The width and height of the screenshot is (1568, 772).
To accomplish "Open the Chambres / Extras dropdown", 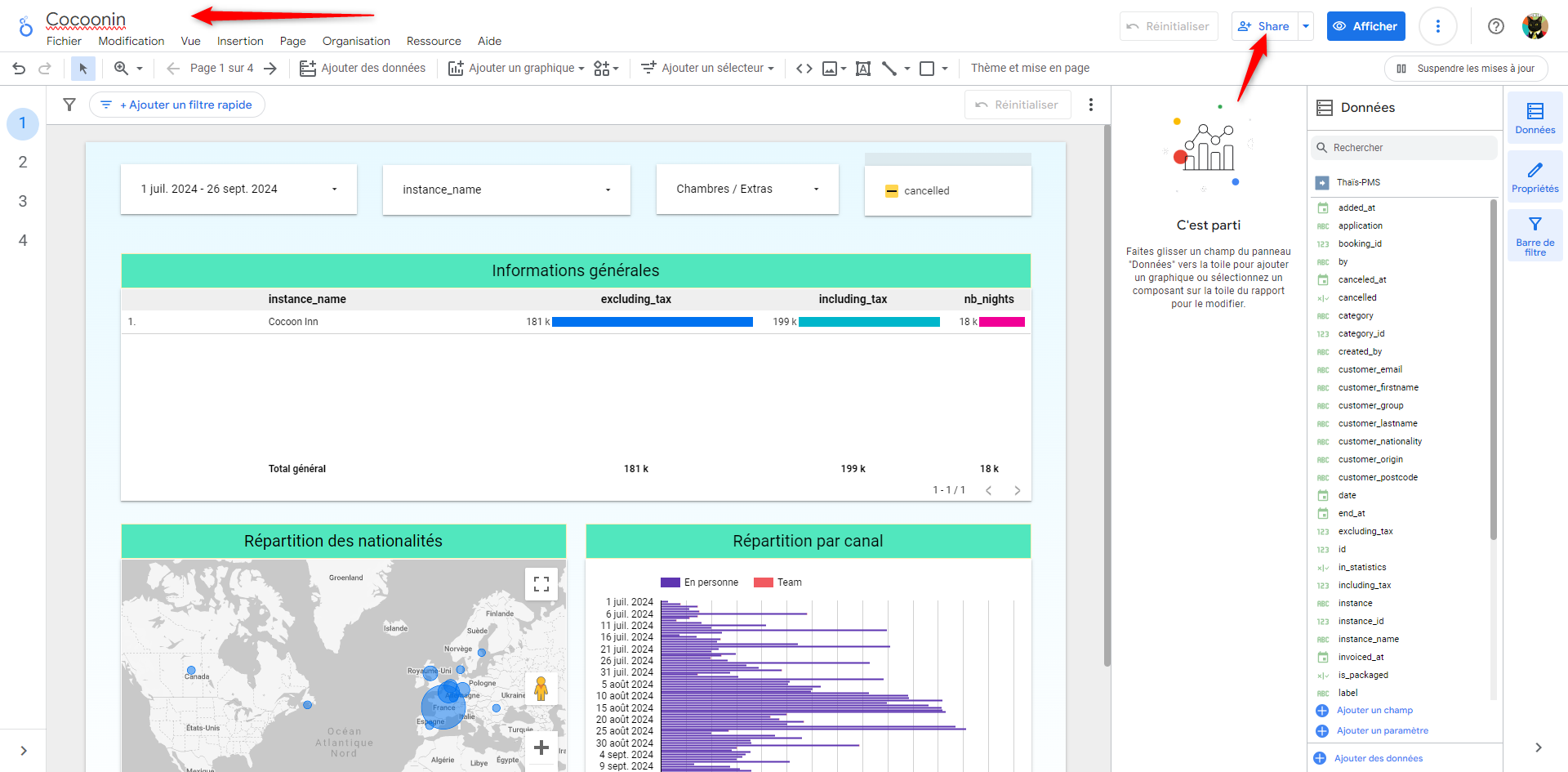I will (x=747, y=190).
